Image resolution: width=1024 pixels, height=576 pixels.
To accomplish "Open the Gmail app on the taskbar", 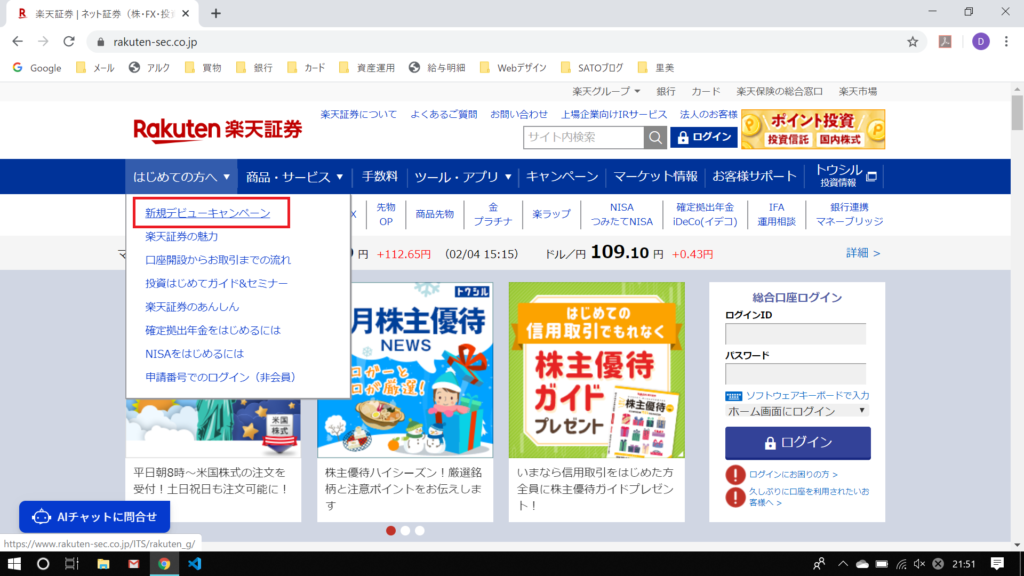I will pos(134,564).
